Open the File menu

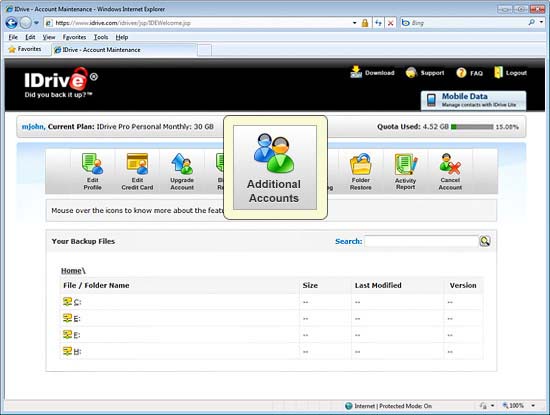coord(13,37)
